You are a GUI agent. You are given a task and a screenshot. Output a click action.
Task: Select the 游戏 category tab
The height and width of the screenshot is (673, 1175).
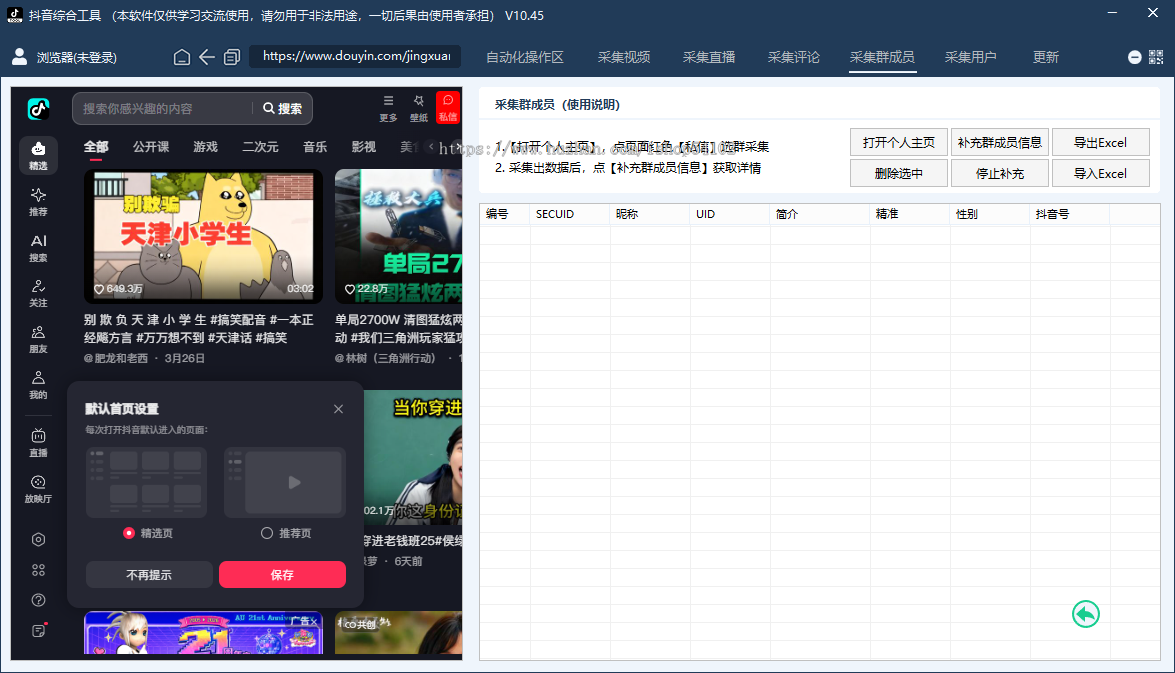click(x=205, y=147)
